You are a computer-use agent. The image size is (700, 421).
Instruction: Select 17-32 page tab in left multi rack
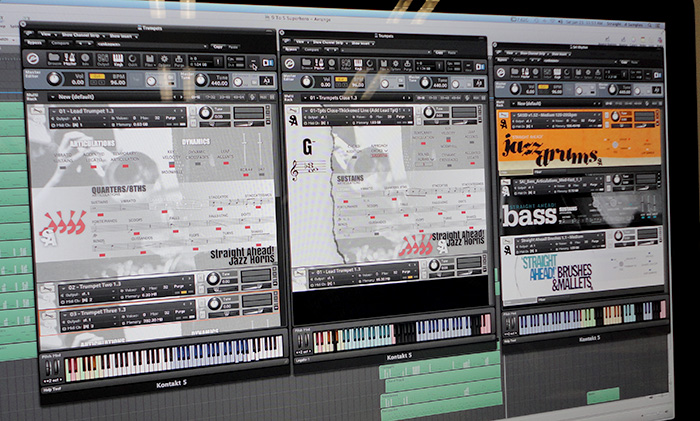tap(210, 97)
